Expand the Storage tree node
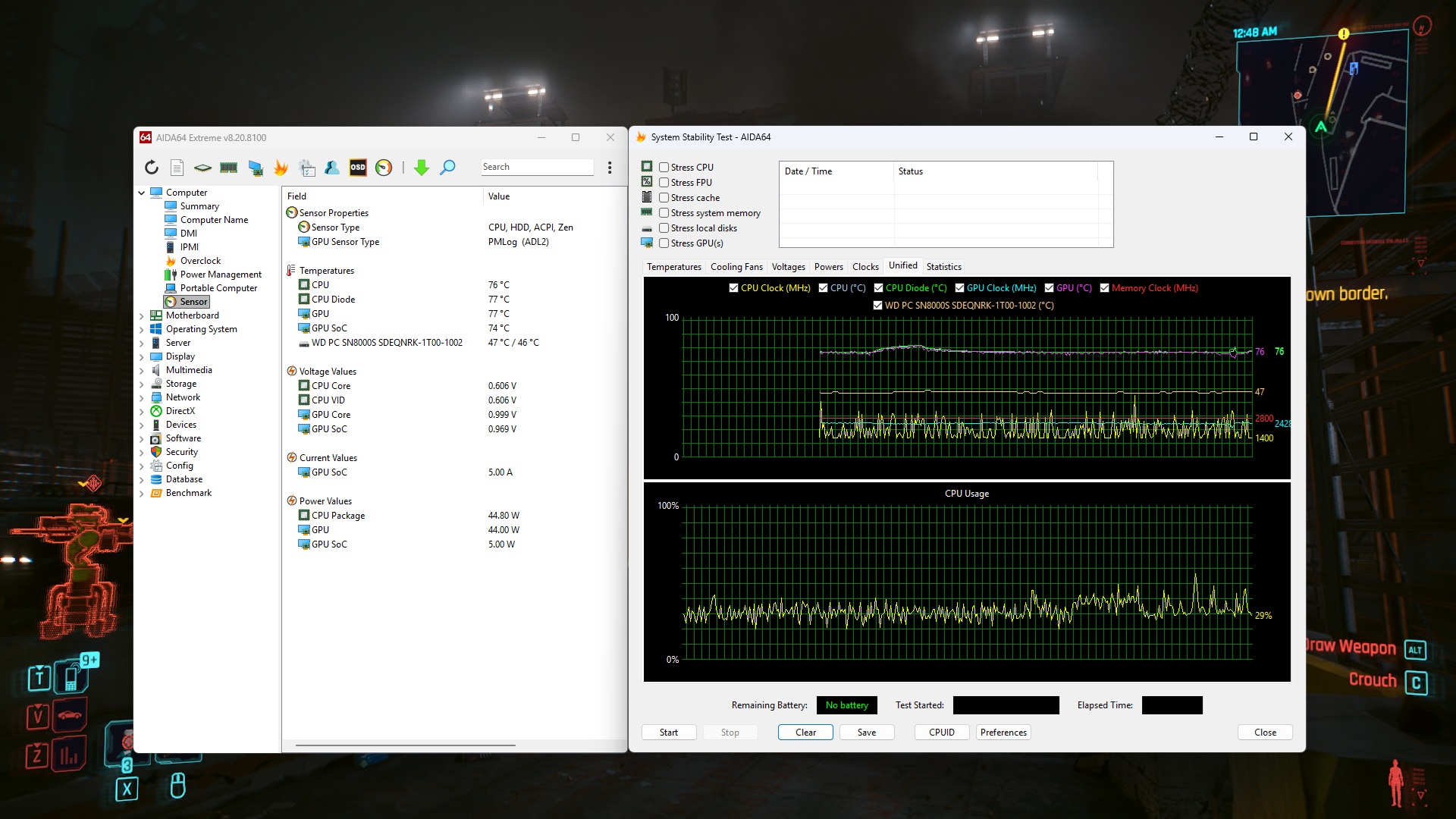 142,384
